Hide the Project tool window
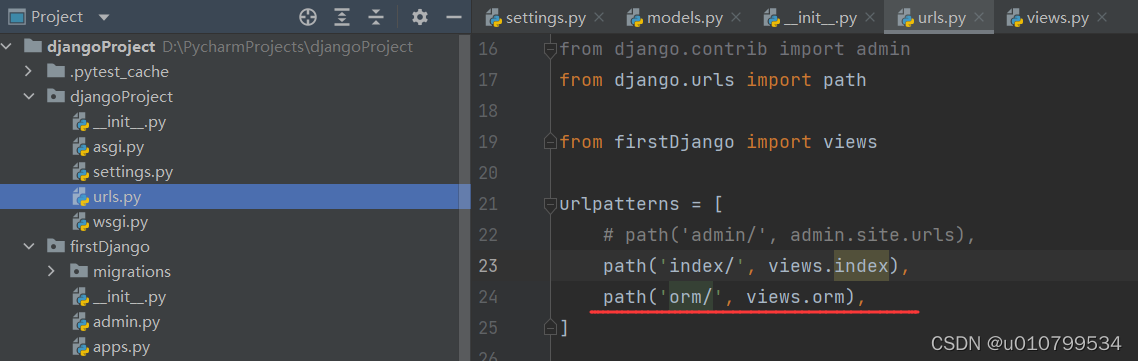The height and width of the screenshot is (361, 1138). 454,17
